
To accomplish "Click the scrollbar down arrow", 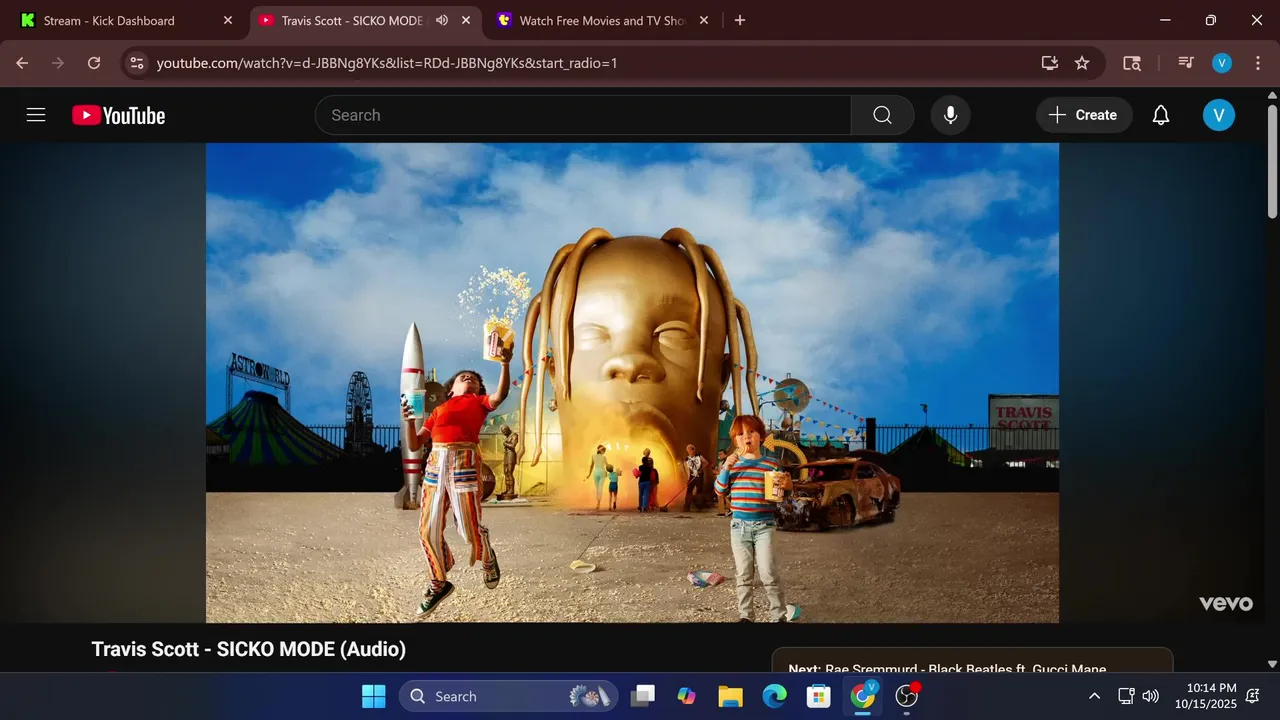I will 1272,663.
